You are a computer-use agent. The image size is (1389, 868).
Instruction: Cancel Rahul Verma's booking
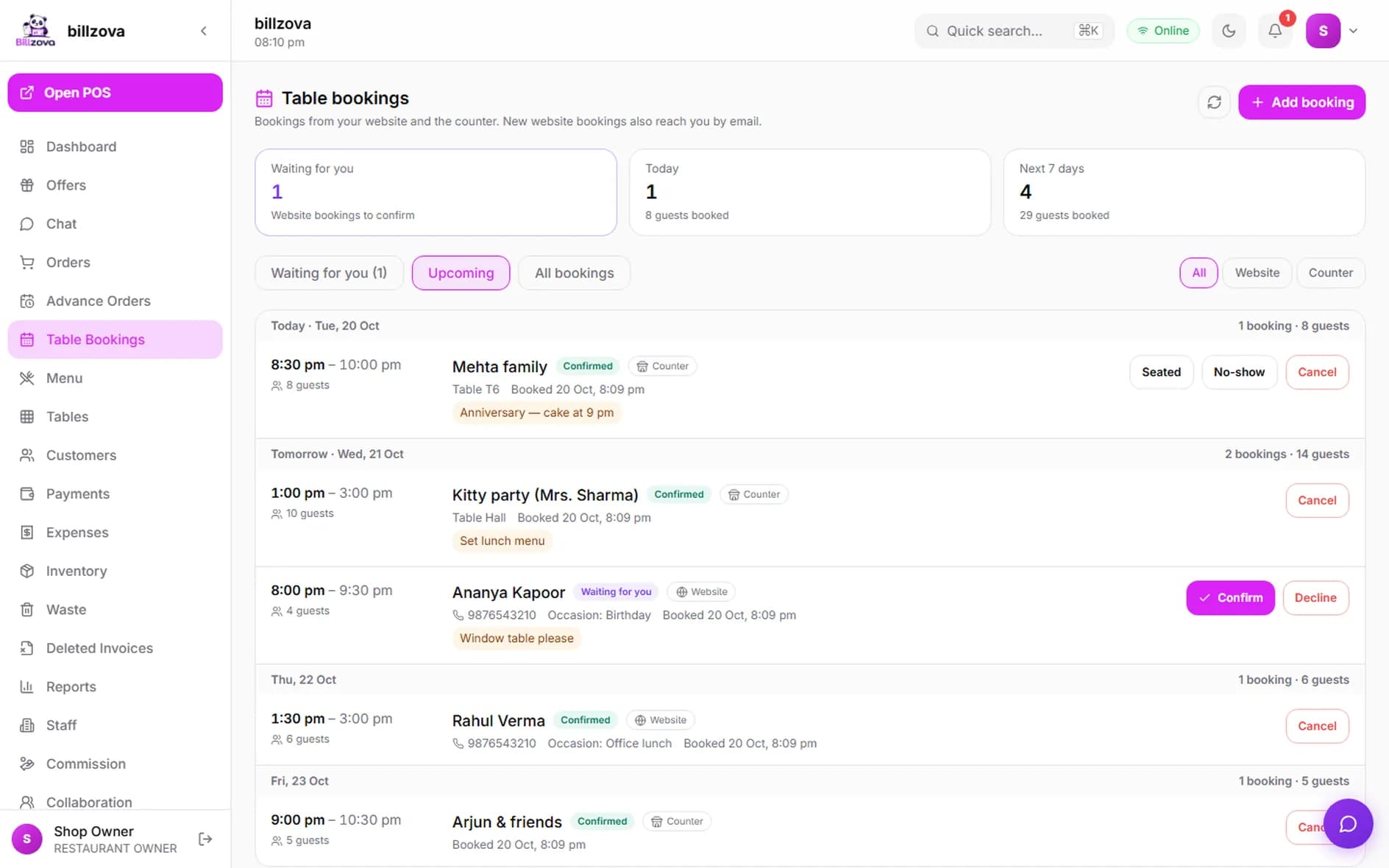(x=1317, y=726)
